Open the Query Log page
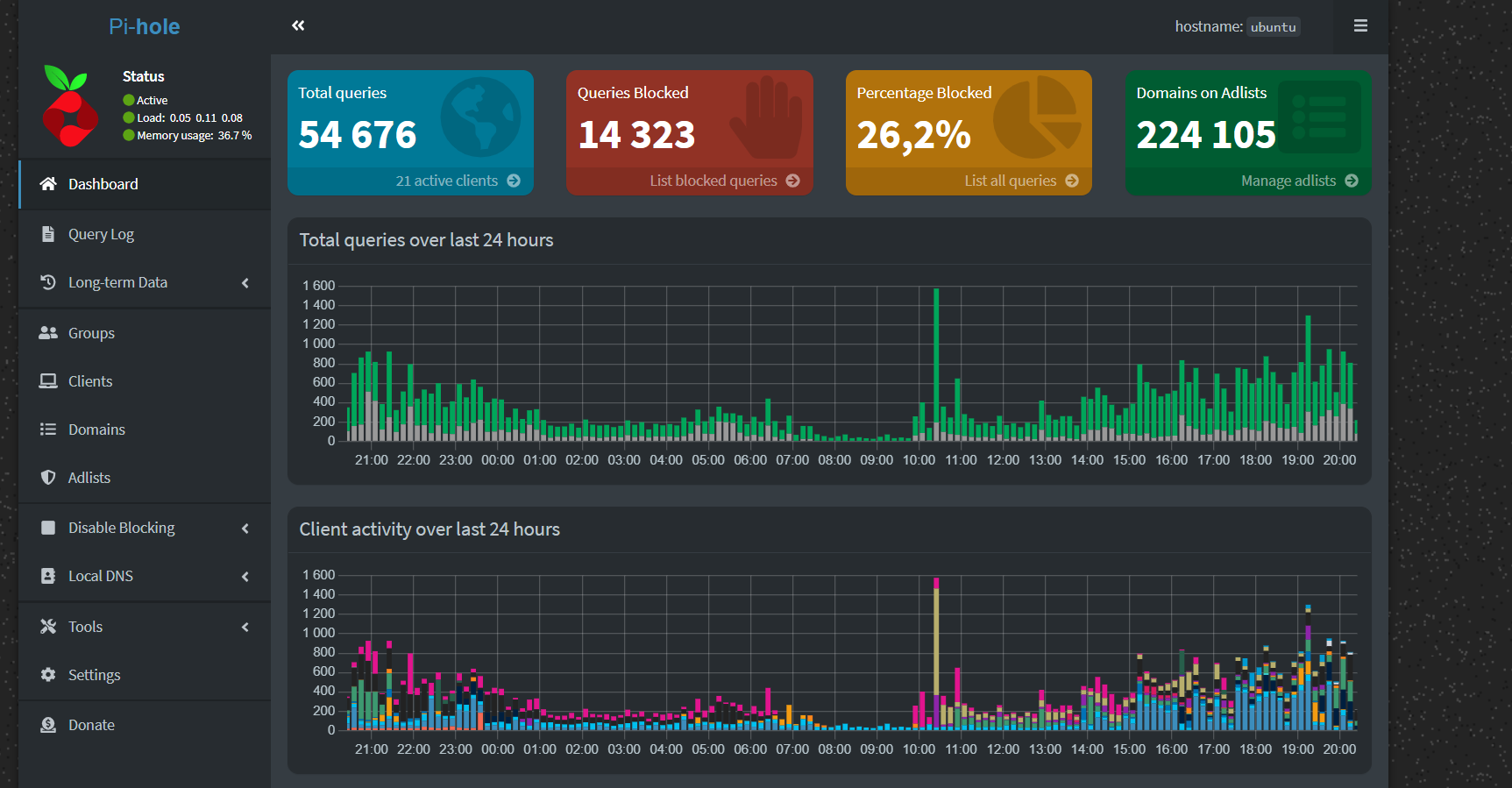 coord(145,234)
